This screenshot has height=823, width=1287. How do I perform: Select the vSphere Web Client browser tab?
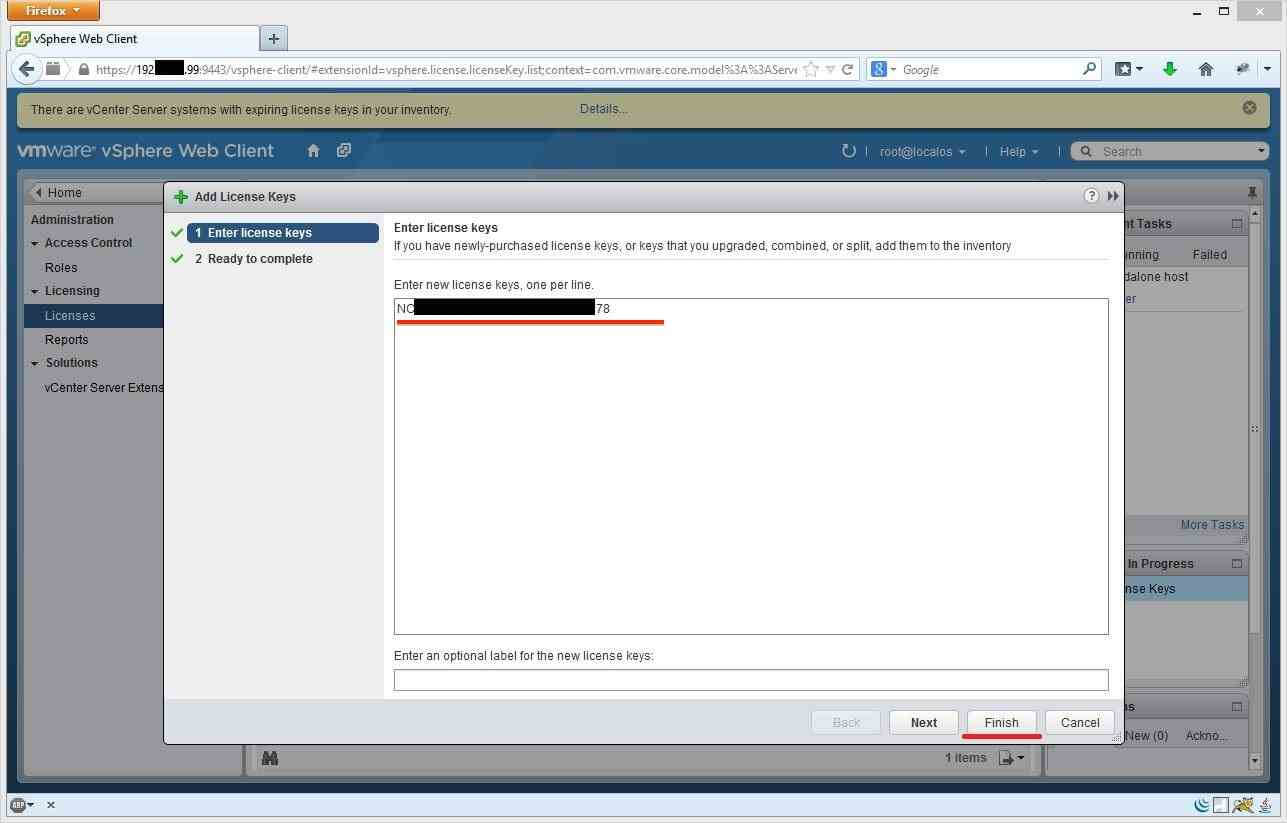pos(134,39)
